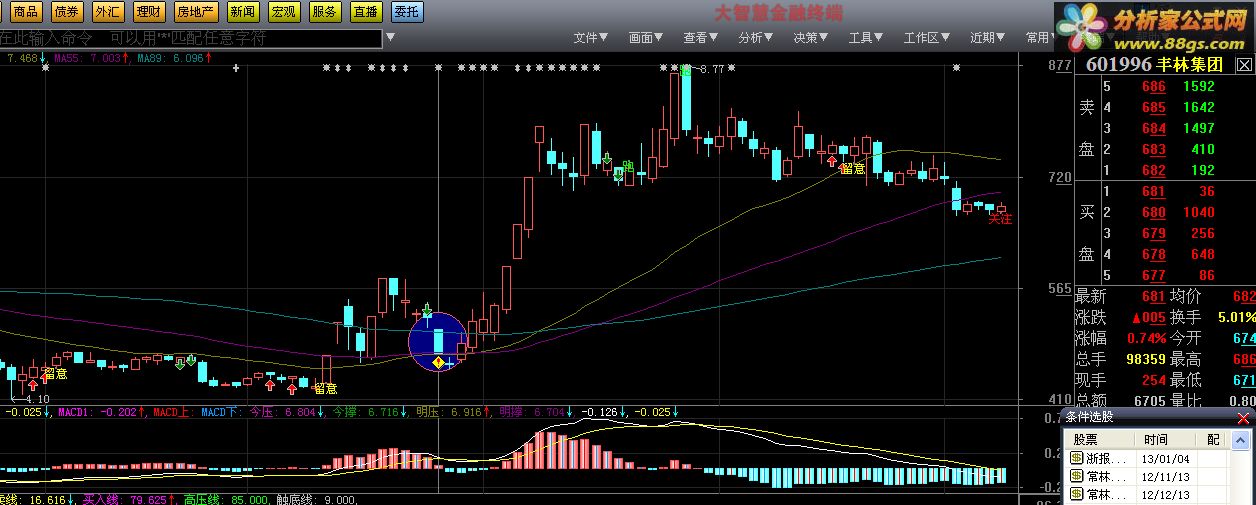Click the MACD1 indicator label
1256x505 pixels.
pyautogui.click(x=101, y=411)
